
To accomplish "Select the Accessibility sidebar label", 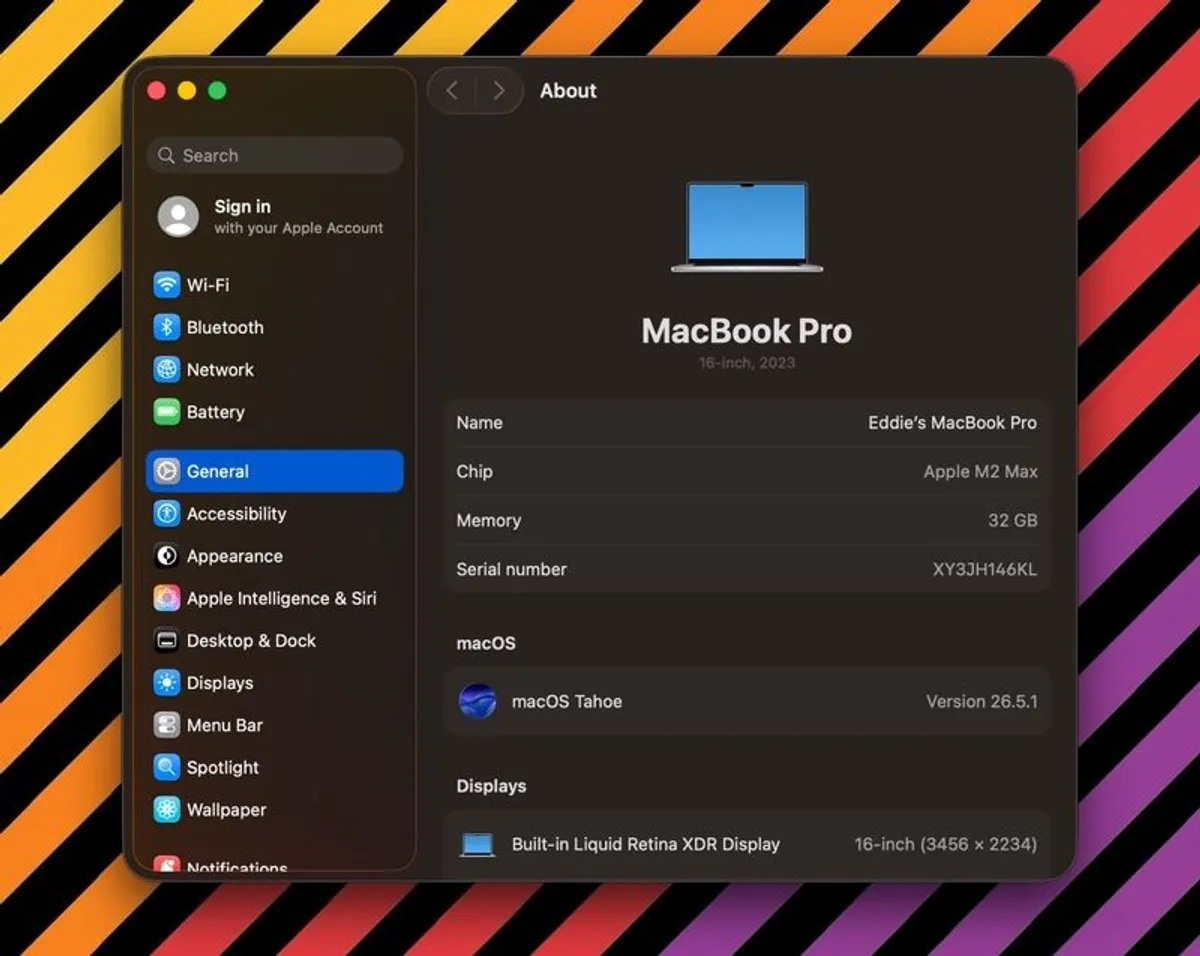I will tap(236, 514).
